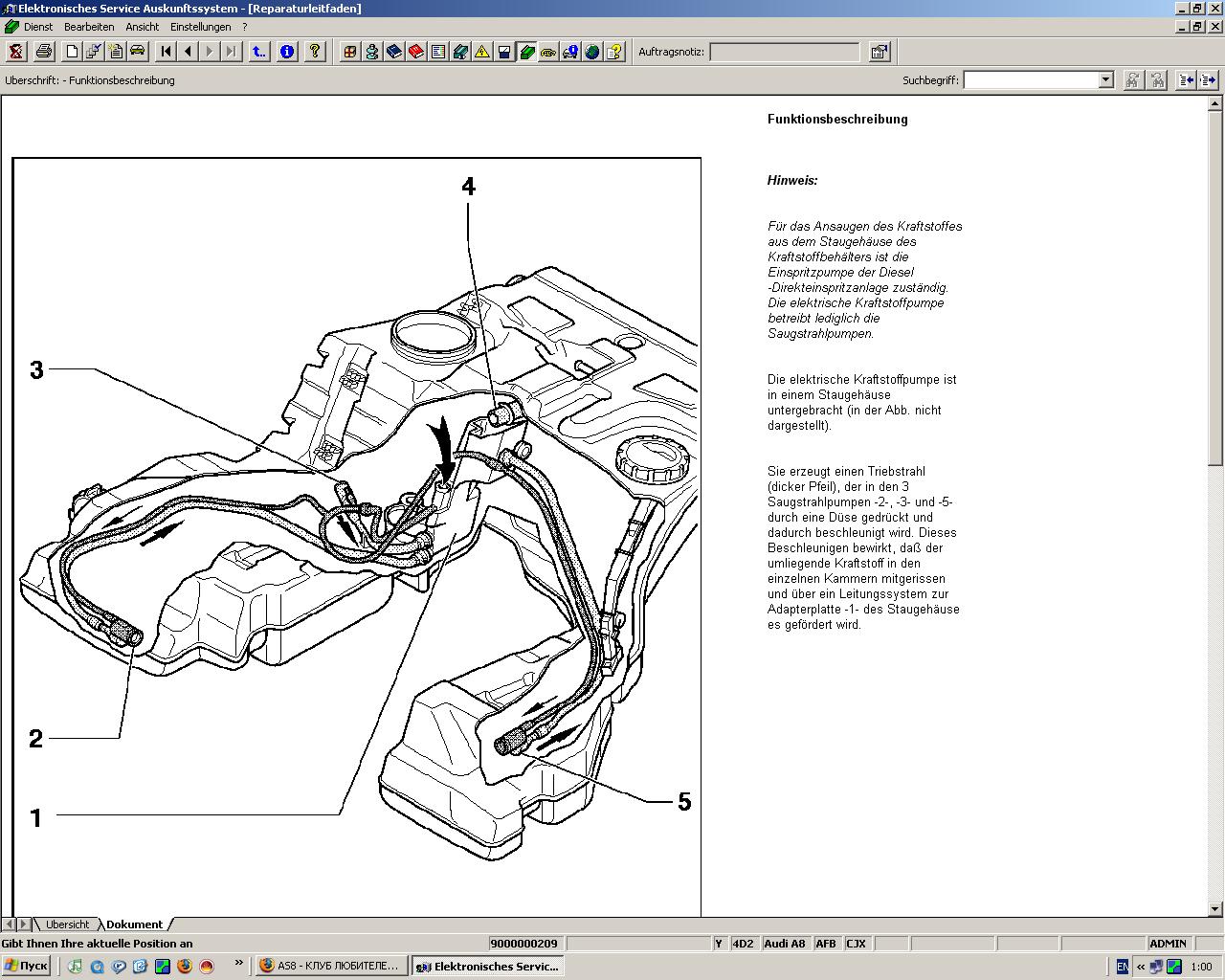
Task: Open the Einstellungen menu
Action: [x=200, y=27]
